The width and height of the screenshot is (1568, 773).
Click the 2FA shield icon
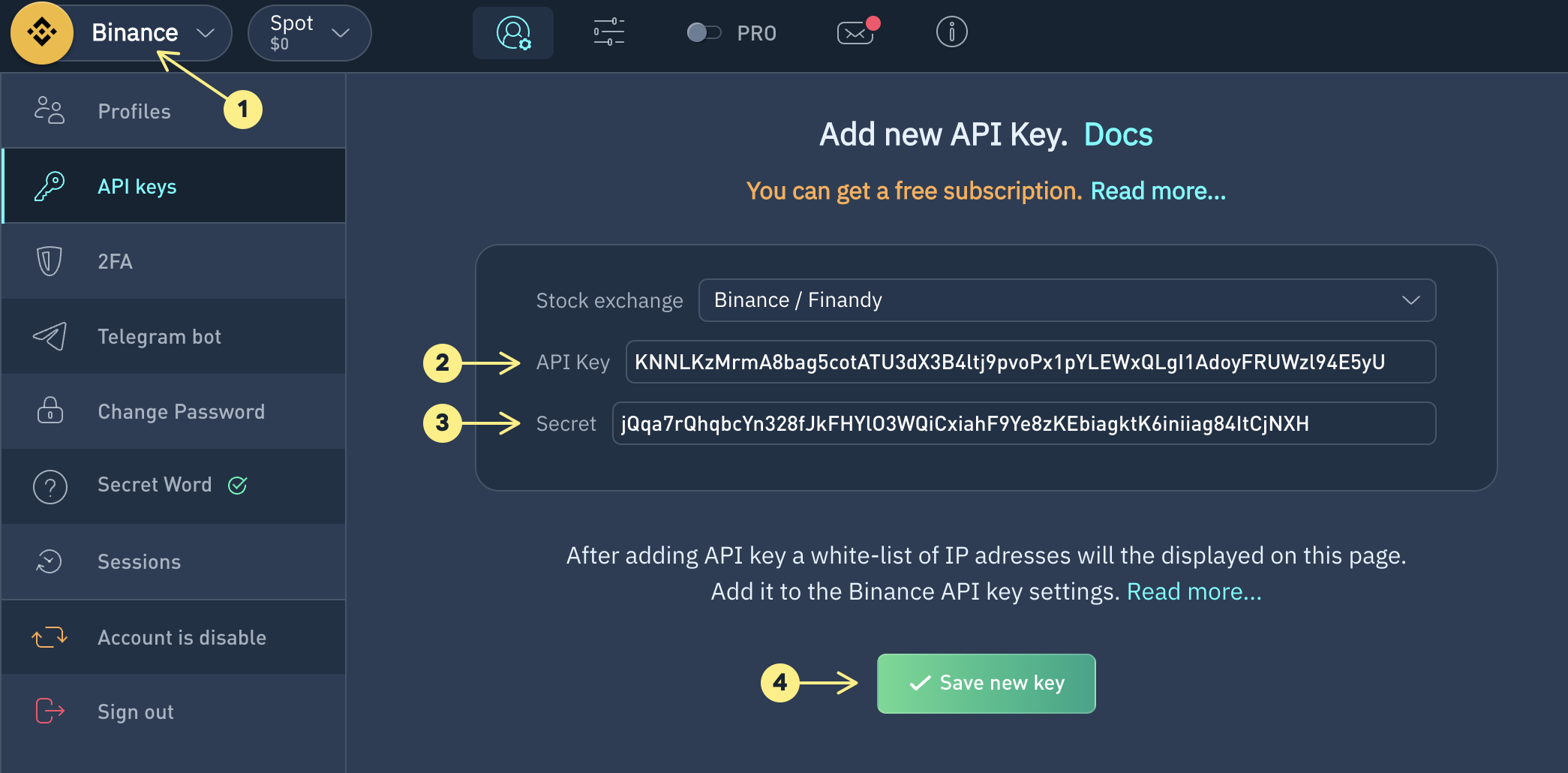(x=50, y=261)
